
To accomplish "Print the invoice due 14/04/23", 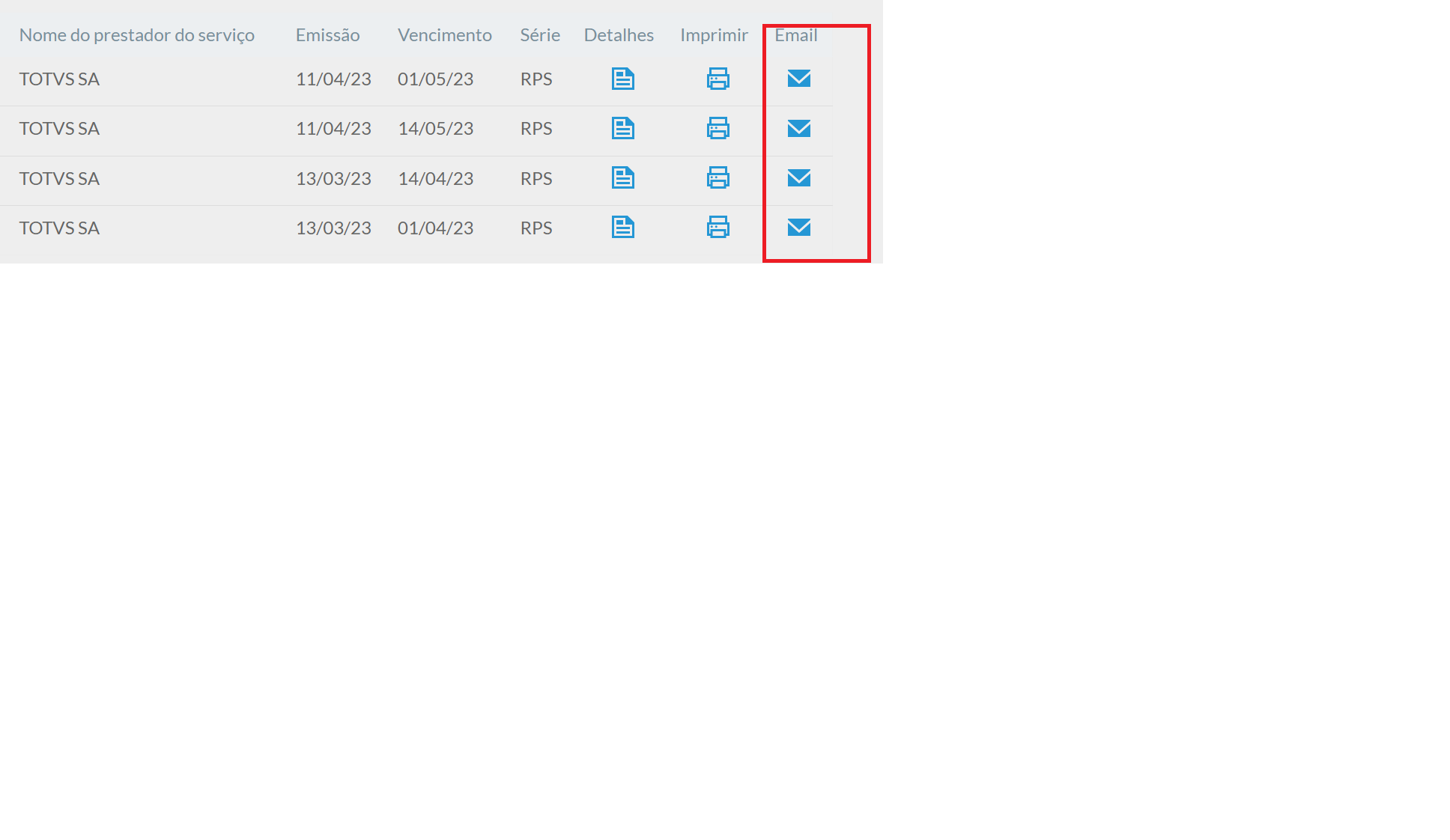I will coord(718,177).
